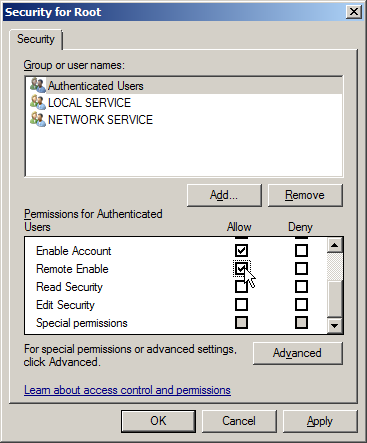Click the NETWORK SERVICE group icon
Image resolution: width=367 pixels, height=443 pixels.
(x=38, y=119)
